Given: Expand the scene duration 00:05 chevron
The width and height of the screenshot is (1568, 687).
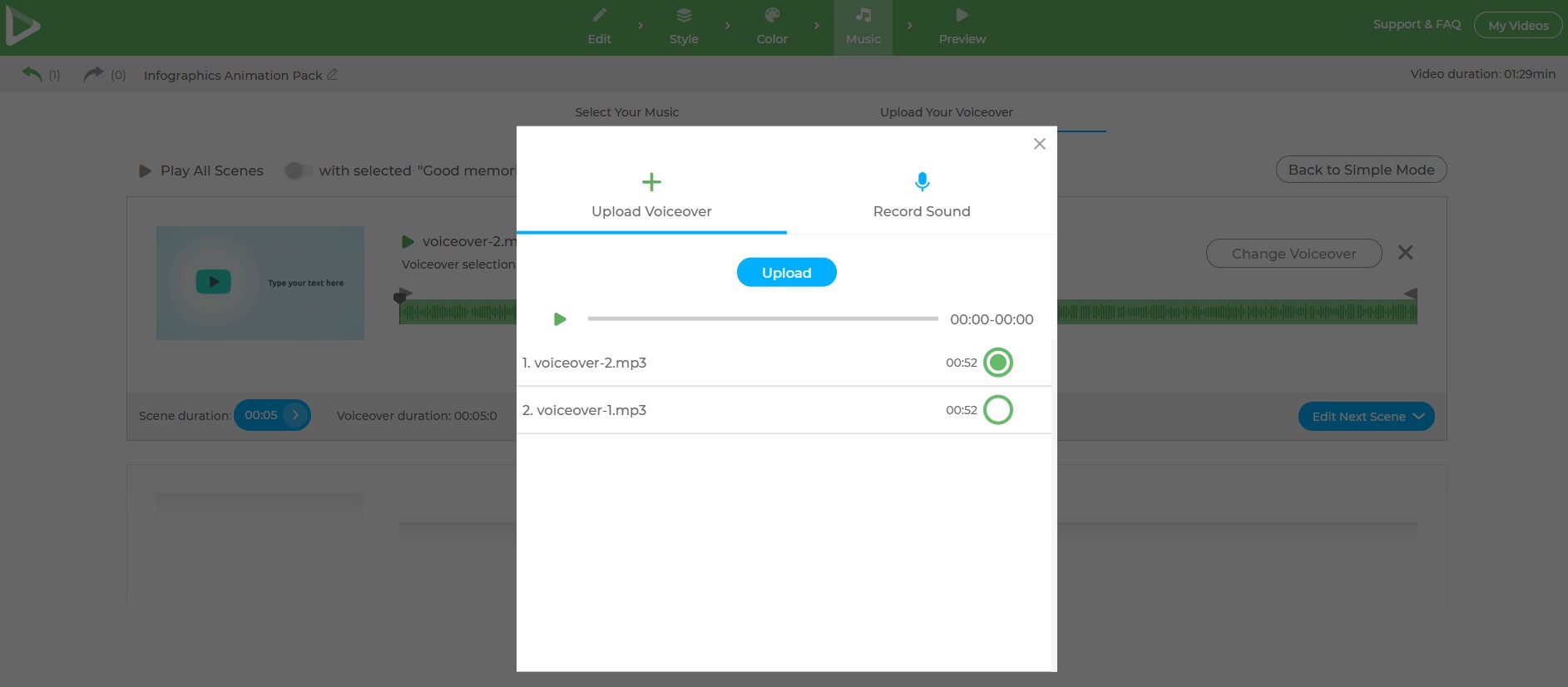Looking at the screenshot, I should 295,415.
